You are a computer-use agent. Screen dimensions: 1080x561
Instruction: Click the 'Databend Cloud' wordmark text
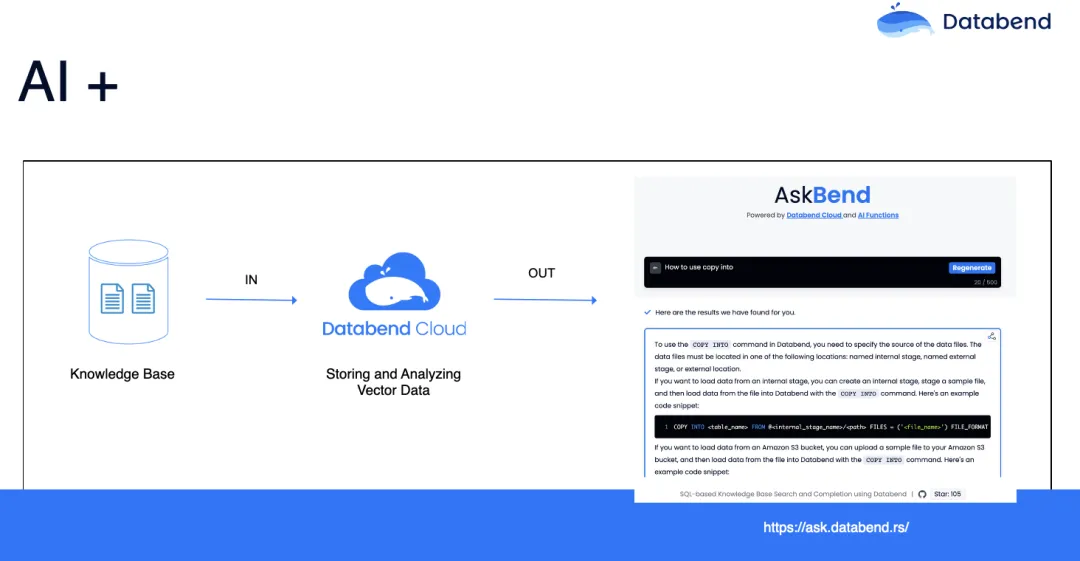(x=394, y=329)
